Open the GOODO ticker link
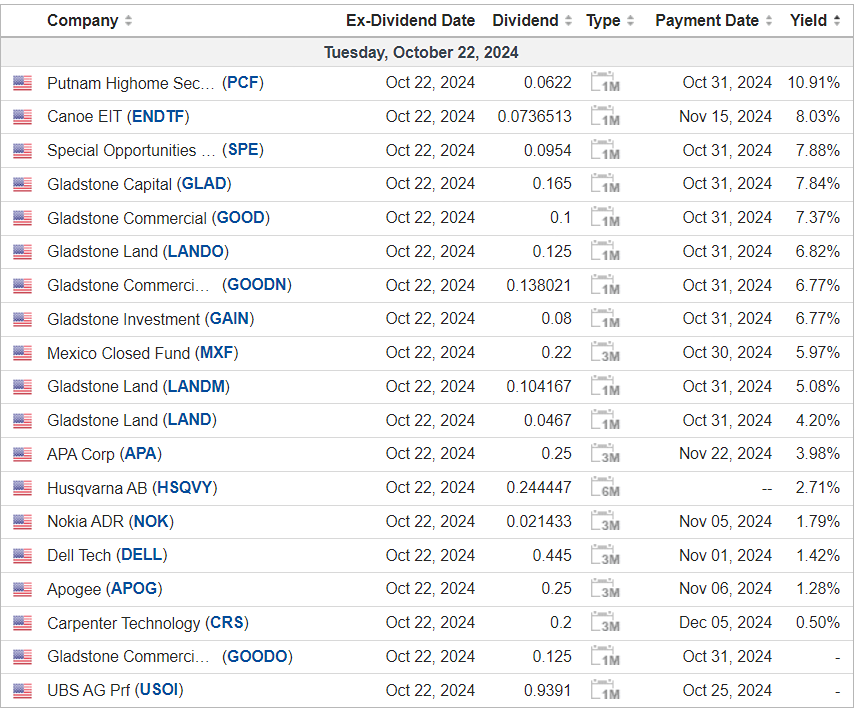Image resolution: width=856 pixels, height=708 pixels. pos(257,656)
